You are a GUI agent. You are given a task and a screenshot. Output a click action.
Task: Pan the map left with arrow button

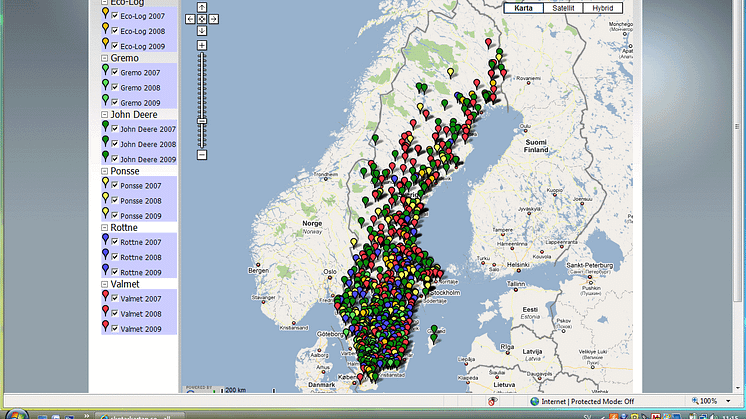tap(190, 18)
